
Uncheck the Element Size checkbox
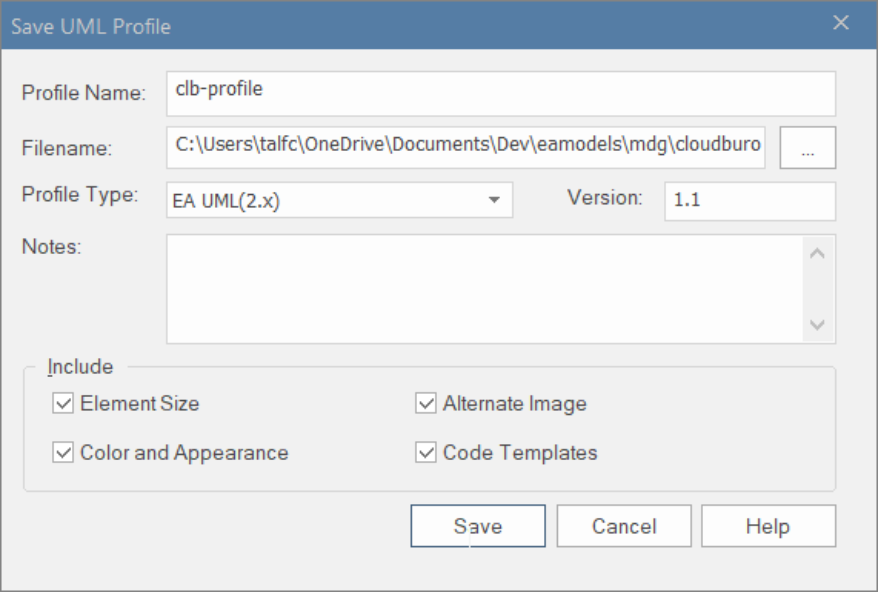64,404
